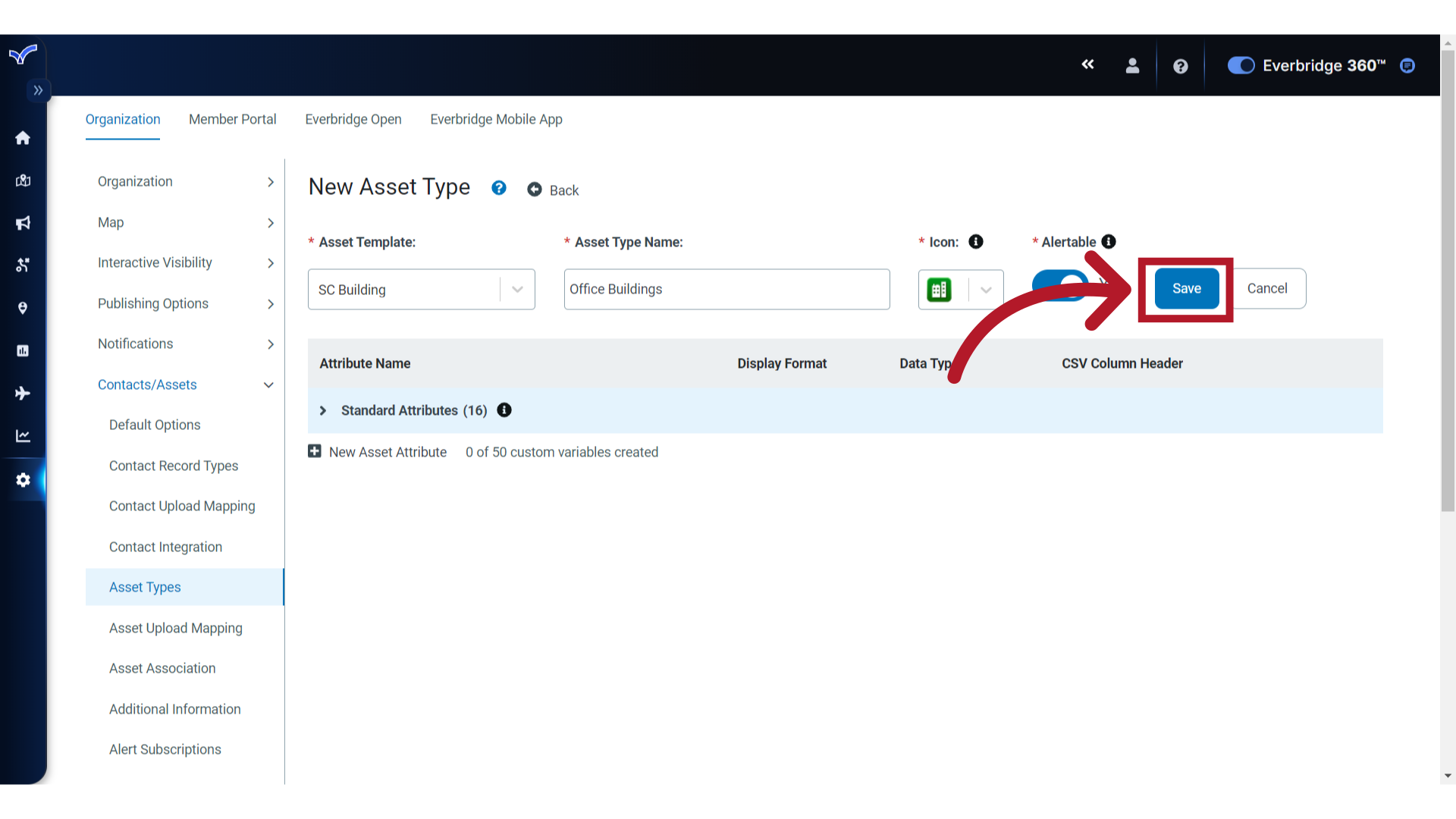Open the Settings gear in the sidebar
Screen dimensions: 1456x819
click(x=23, y=480)
